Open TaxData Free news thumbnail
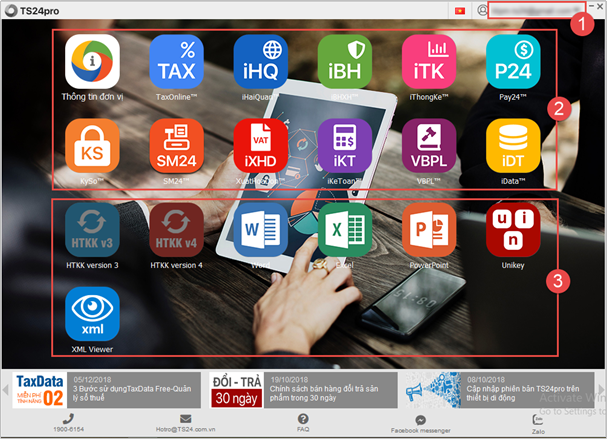 point(39,390)
